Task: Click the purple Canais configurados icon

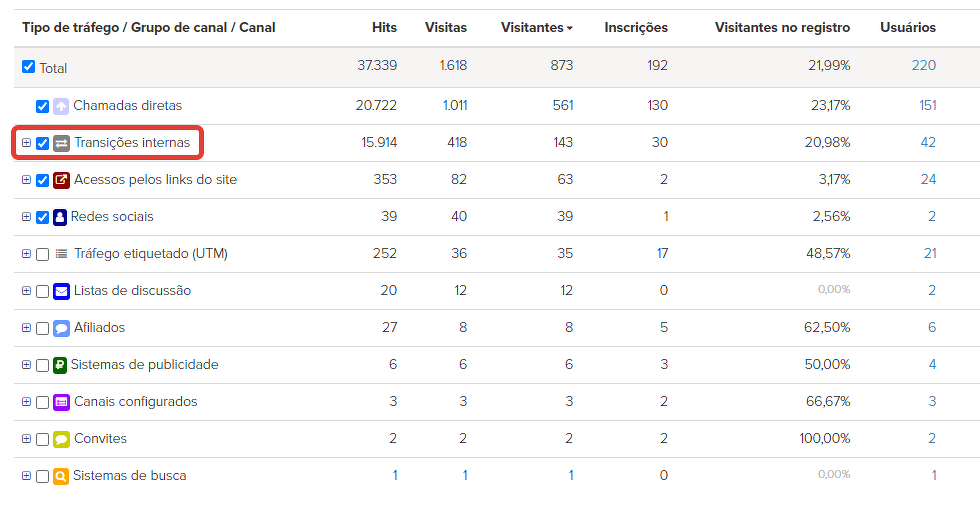Action: tap(61, 402)
